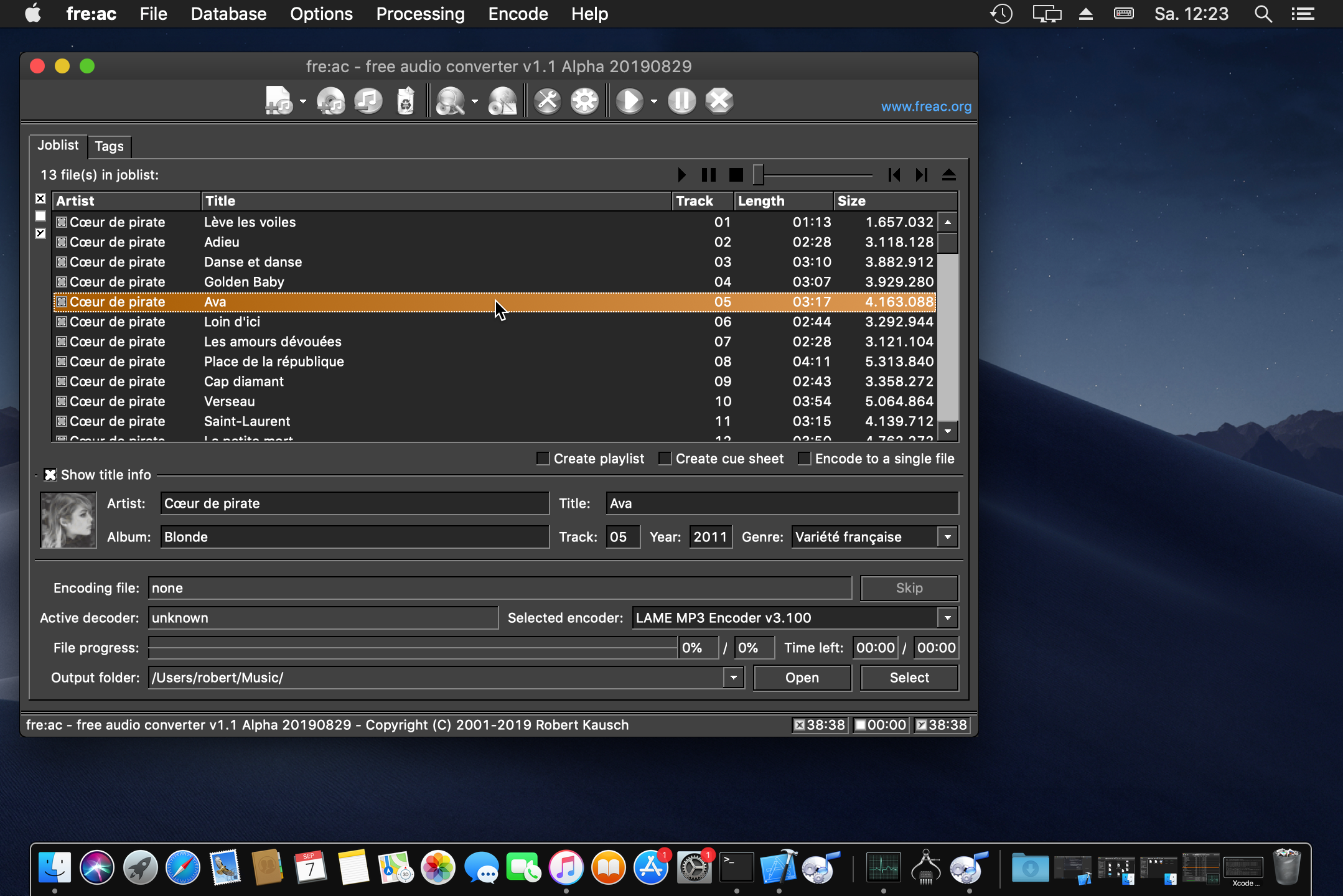Open the Encode menu
This screenshot has height=896, width=1343.
click(x=518, y=14)
